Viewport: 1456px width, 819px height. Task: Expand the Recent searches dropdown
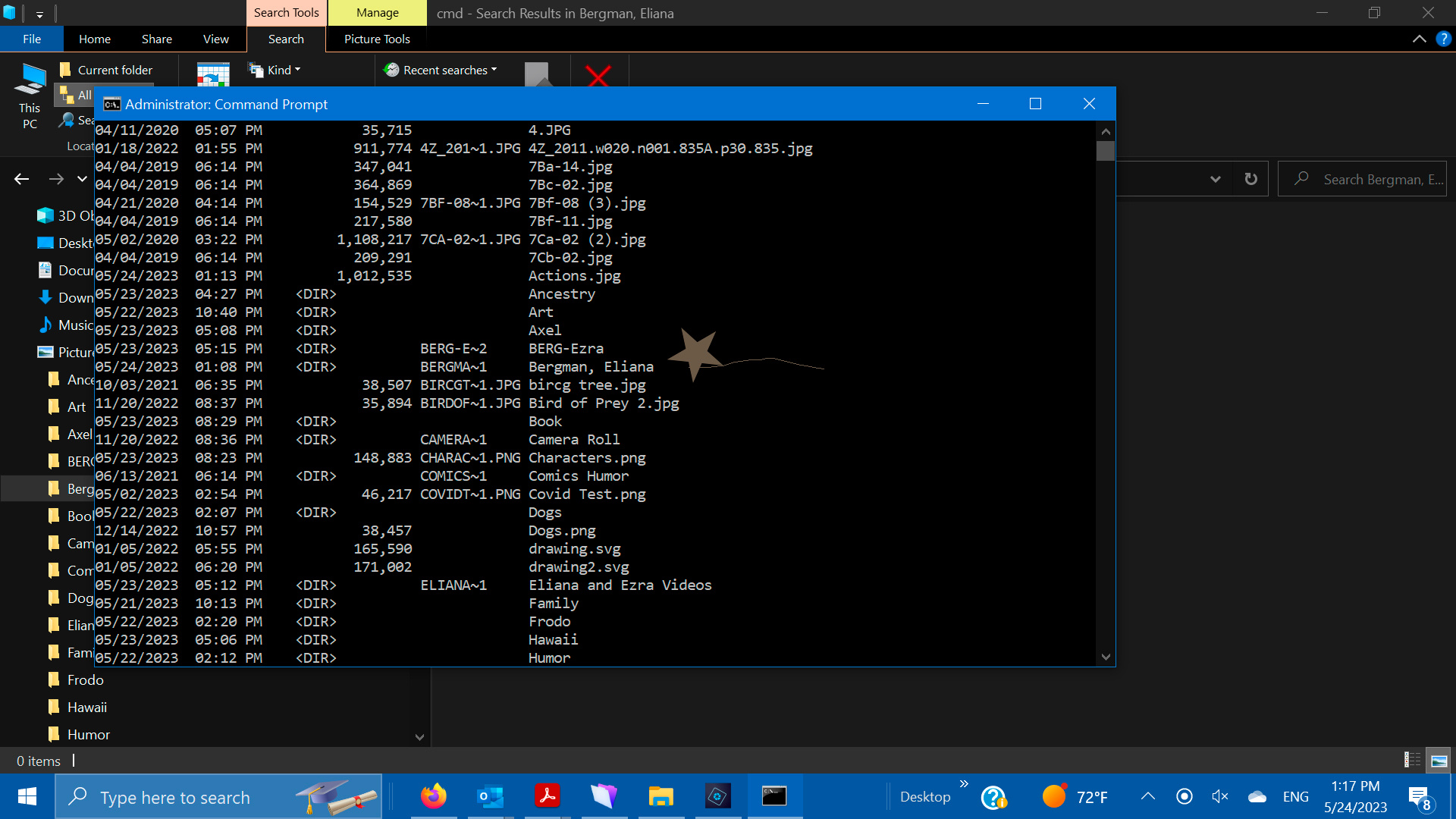[x=445, y=70]
